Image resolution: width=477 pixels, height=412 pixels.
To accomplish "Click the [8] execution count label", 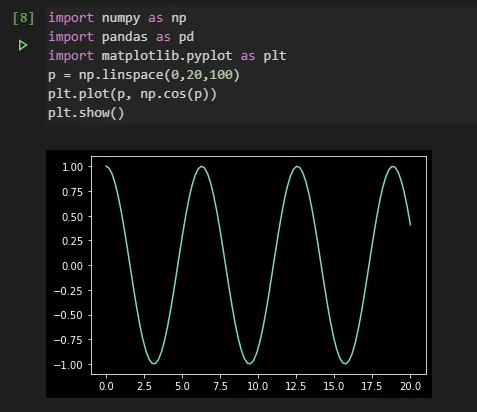I will click(x=23, y=18).
